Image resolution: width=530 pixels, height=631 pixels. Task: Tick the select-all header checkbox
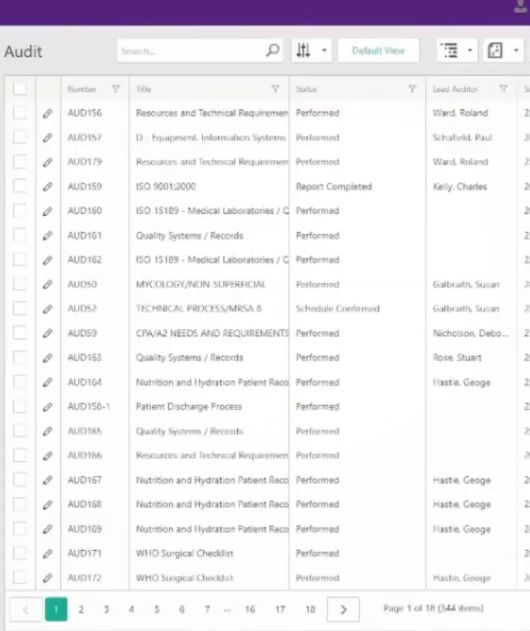pyautogui.click(x=20, y=89)
